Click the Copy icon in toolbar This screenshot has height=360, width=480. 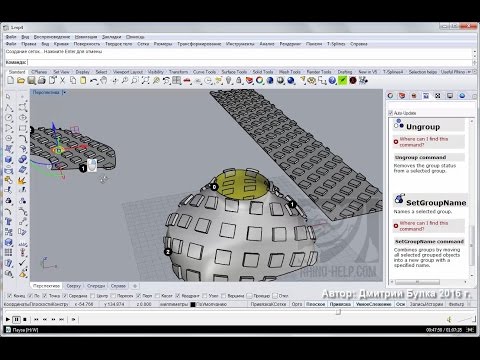coord(73,80)
